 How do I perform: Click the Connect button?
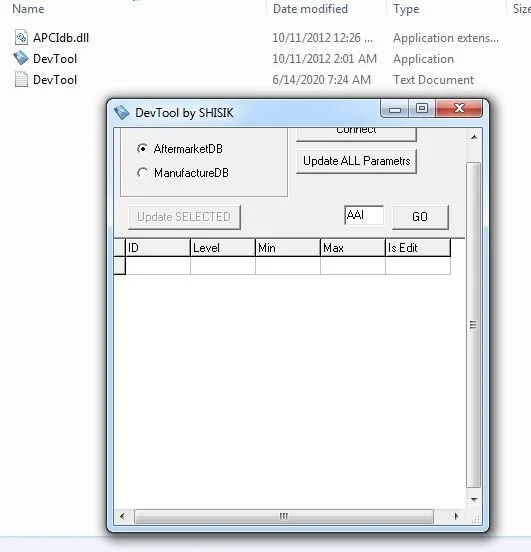[x=356, y=134]
